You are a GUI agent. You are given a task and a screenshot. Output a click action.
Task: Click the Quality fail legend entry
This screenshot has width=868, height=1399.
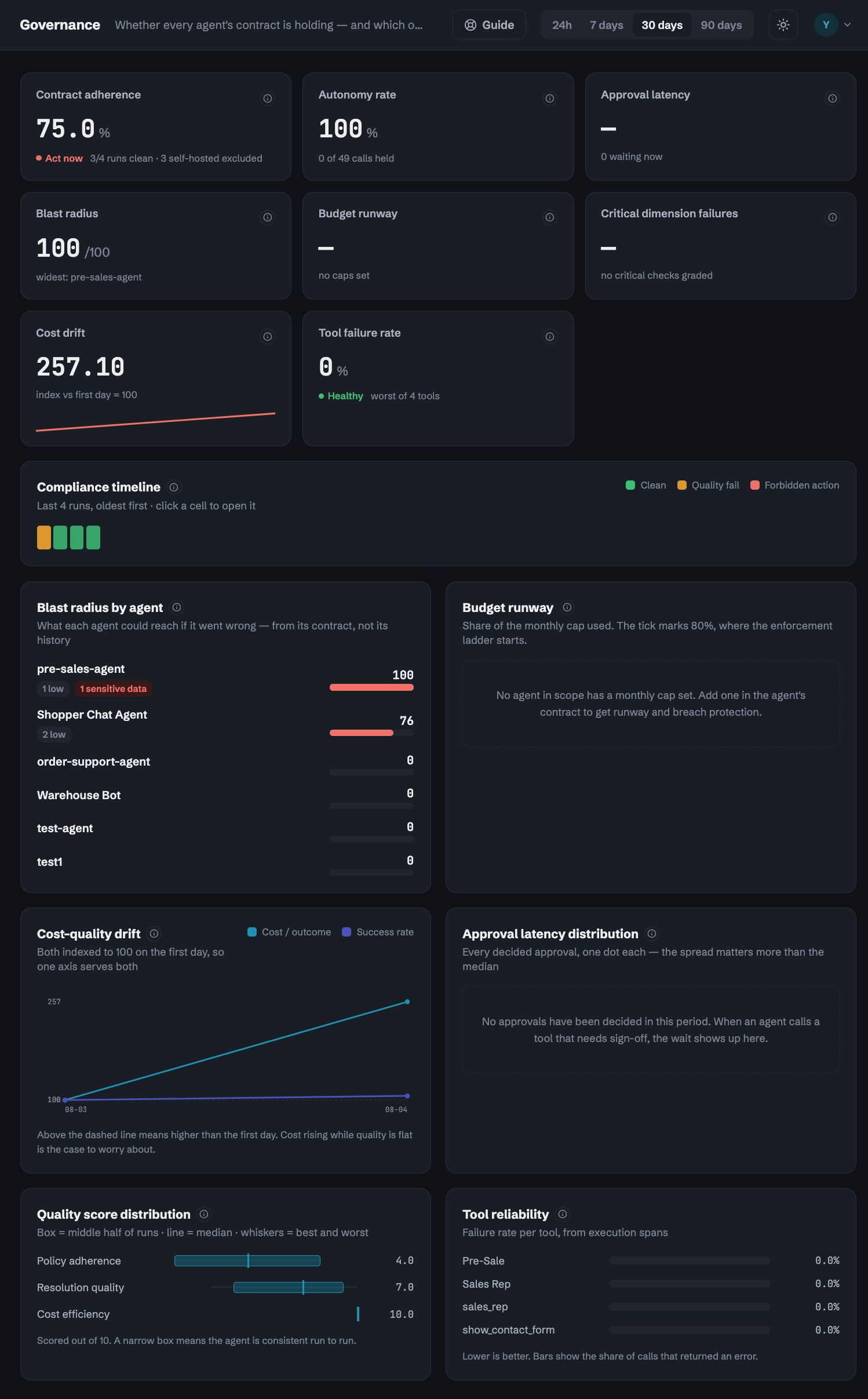tap(709, 485)
